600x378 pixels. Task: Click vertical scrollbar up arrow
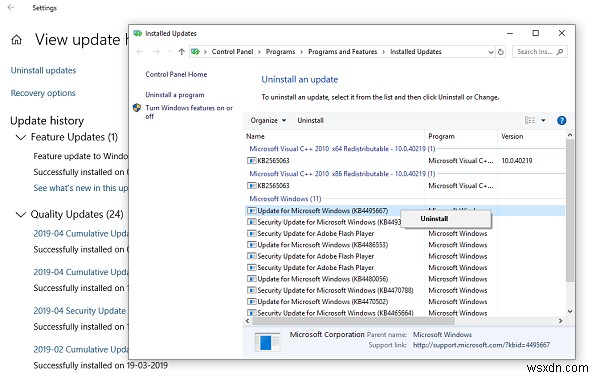(x=570, y=135)
